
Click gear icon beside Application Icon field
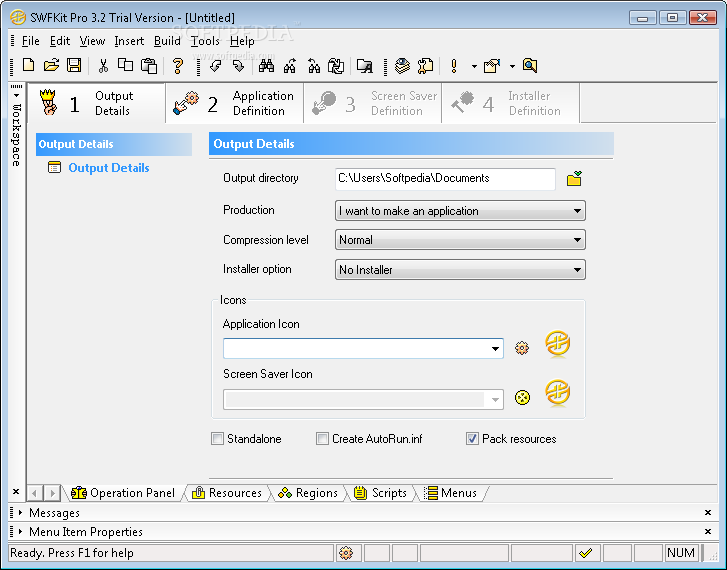pyautogui.click(x=522, y=348)
